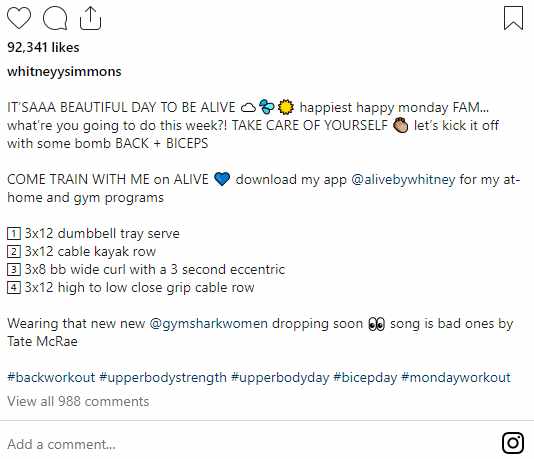Open comments via speech bubble icon
534x459 pixels.
[55, 18]
